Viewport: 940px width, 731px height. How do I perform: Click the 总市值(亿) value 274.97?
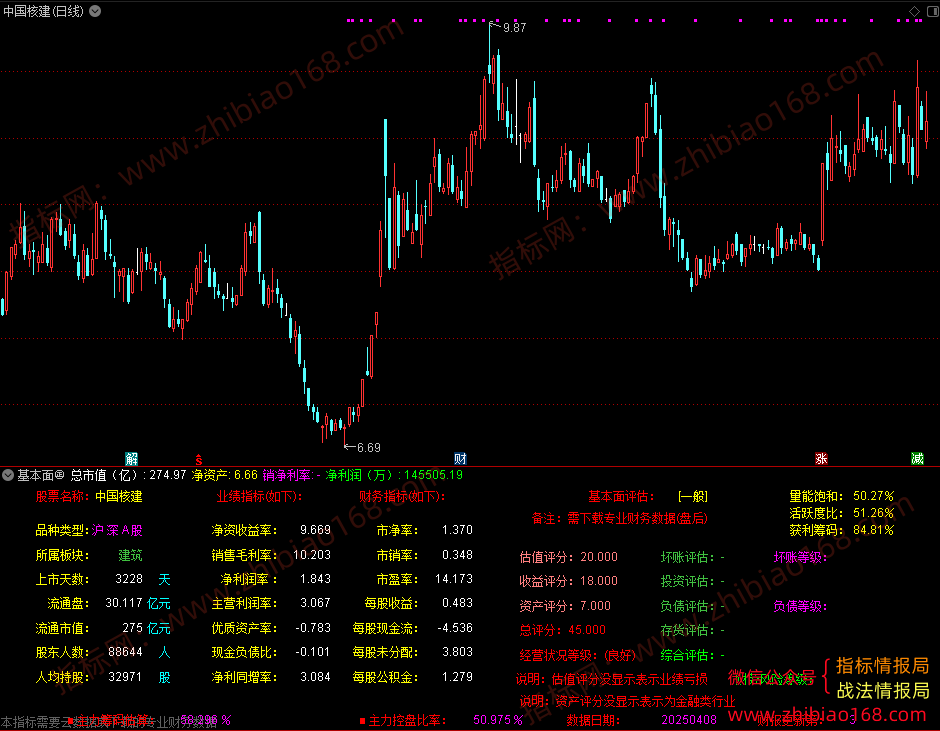(x=168, y=475)
